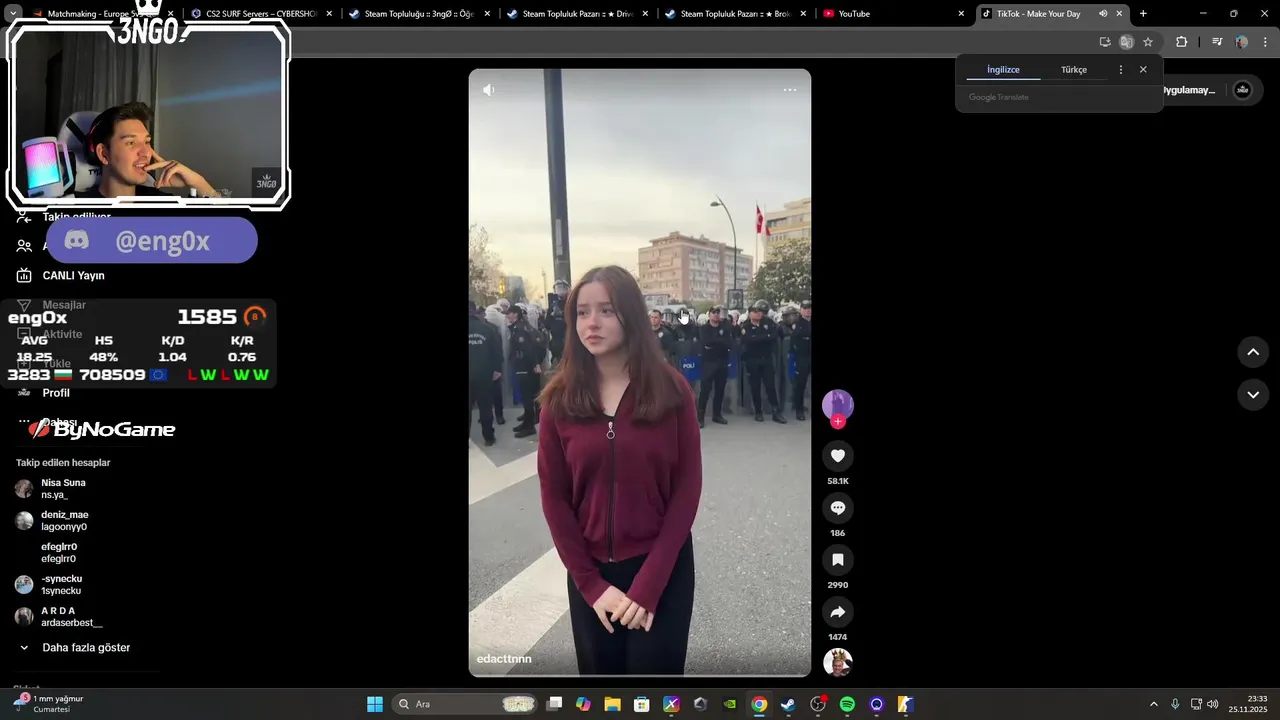Share the video showing 1474 shares
1280x720 pixels.
[x=838, y=612]
